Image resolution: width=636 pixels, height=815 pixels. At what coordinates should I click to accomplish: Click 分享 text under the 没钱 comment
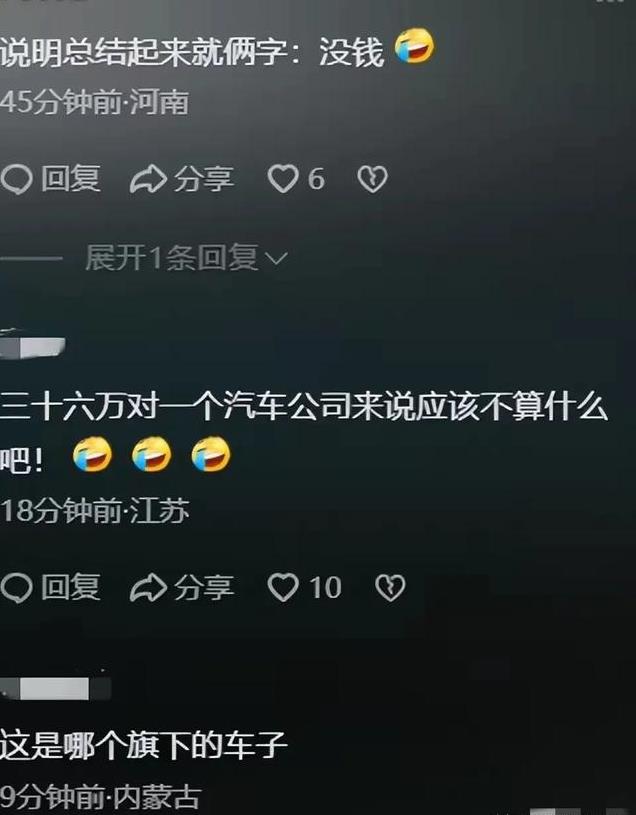pyautogui.click(x=204, y=179)
